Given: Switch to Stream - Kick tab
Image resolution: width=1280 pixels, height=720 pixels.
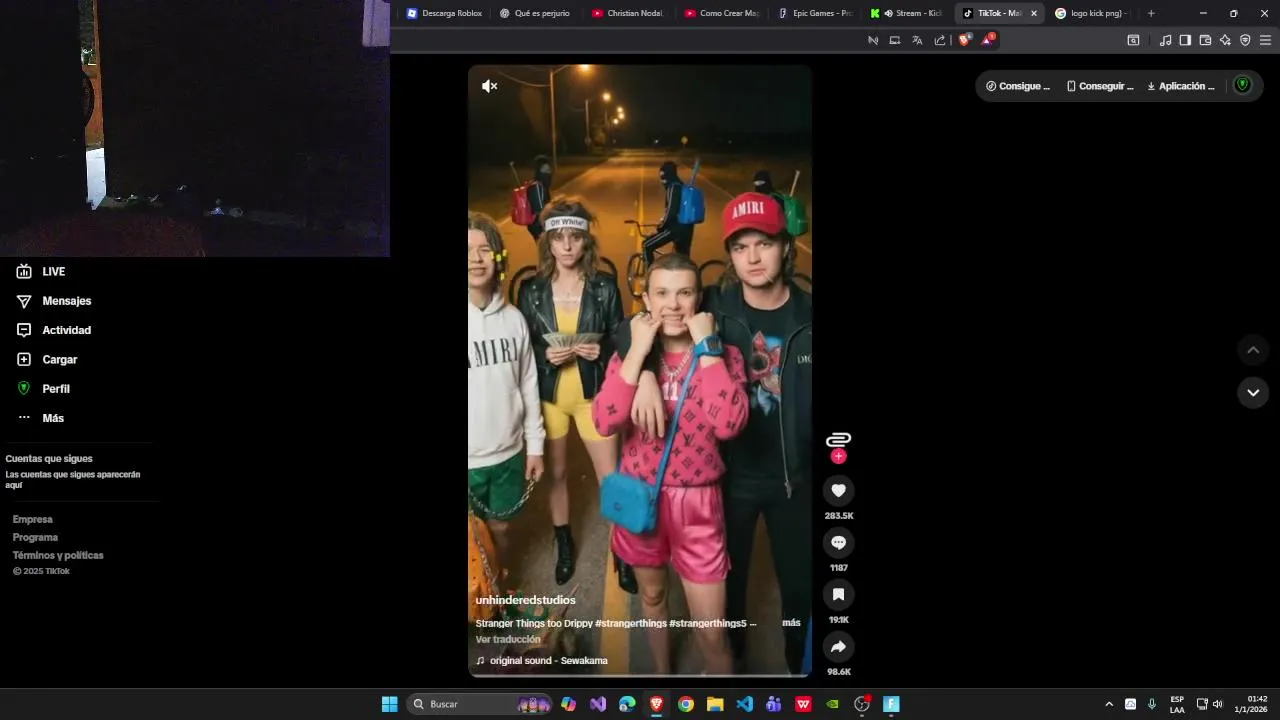Looking at the screenshot, I should [906, 13].
